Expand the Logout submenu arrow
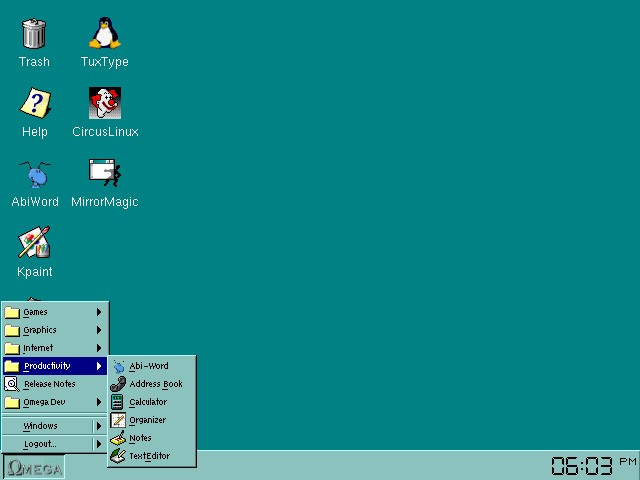This screenshot has width=640, height=480. point(99,444)
